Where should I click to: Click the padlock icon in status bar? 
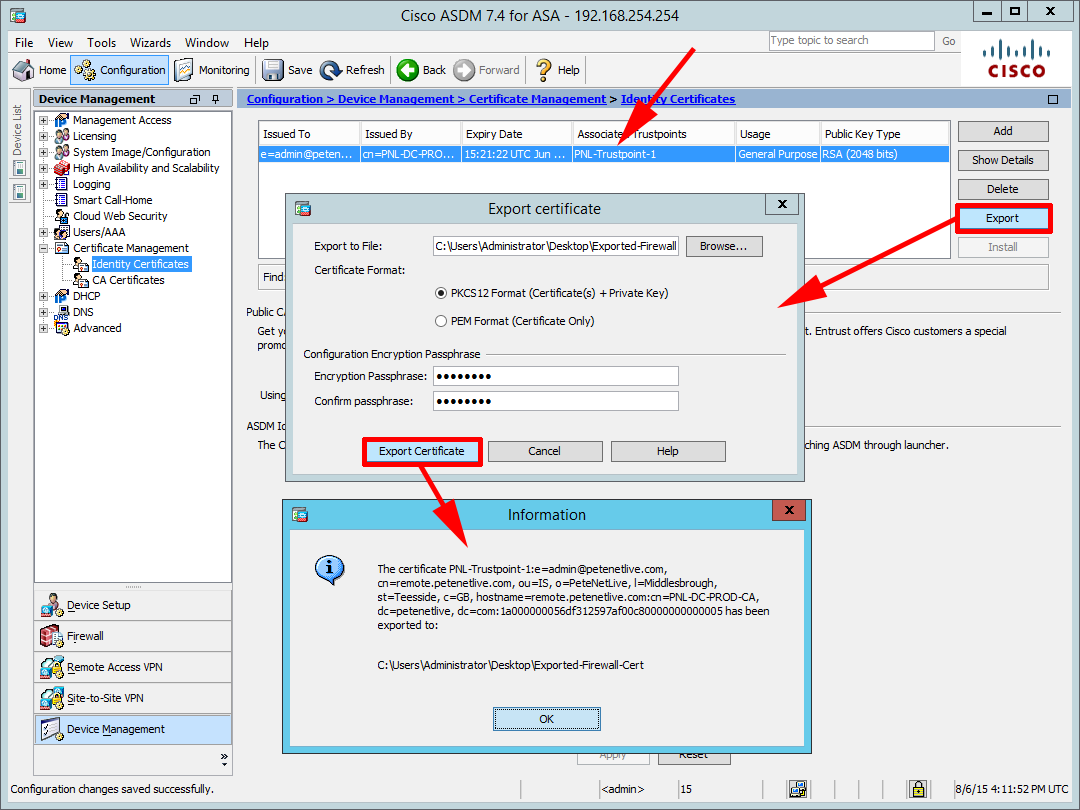coord(917,789)
